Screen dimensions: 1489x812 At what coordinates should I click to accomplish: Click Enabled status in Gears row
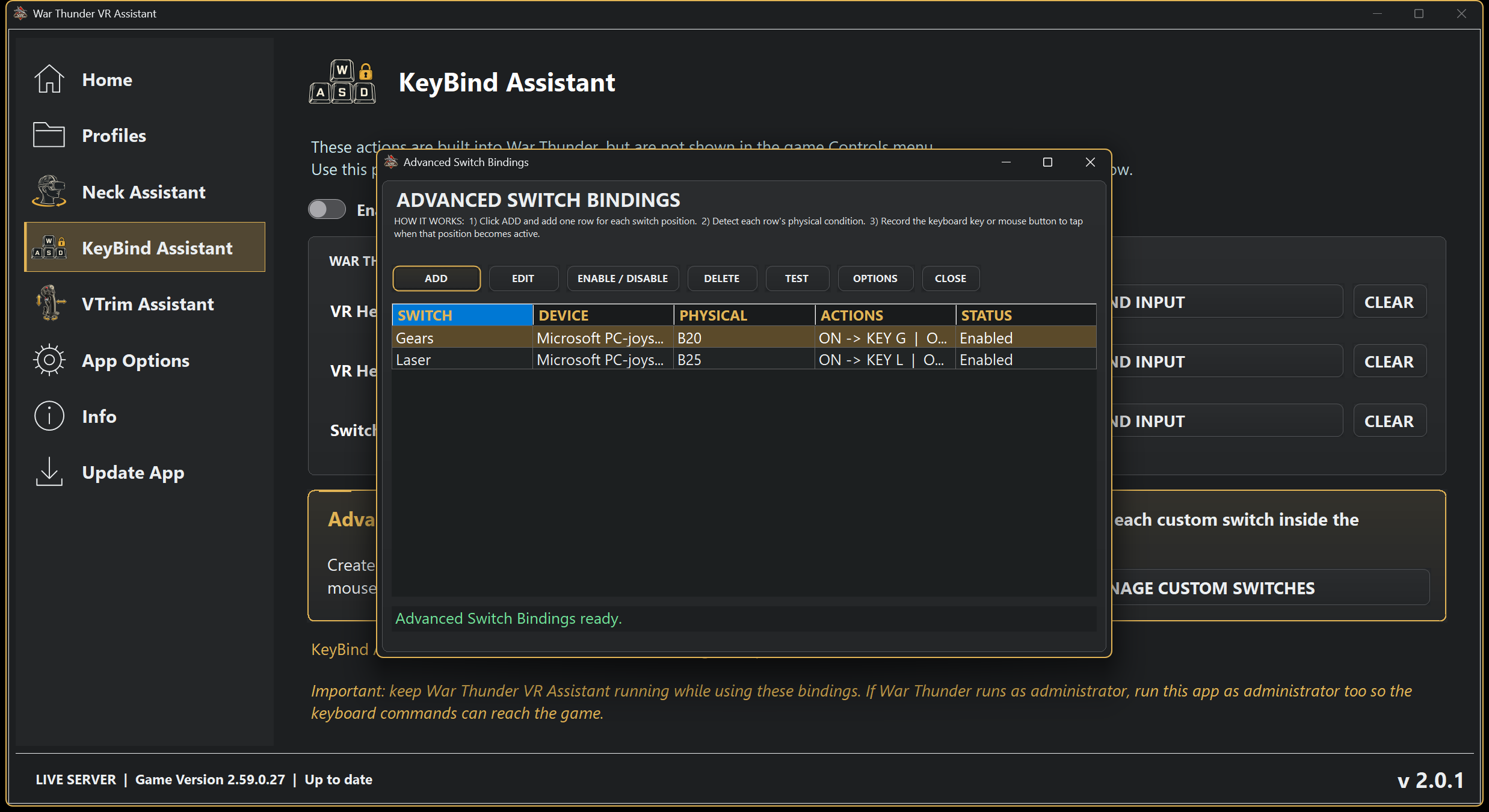(x=1026, y=337)
